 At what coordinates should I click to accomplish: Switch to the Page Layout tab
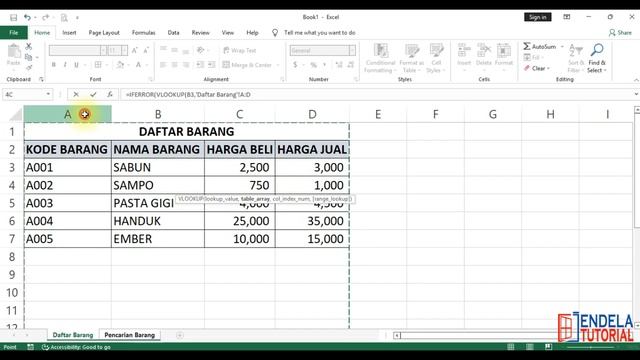tap(104, 33)
